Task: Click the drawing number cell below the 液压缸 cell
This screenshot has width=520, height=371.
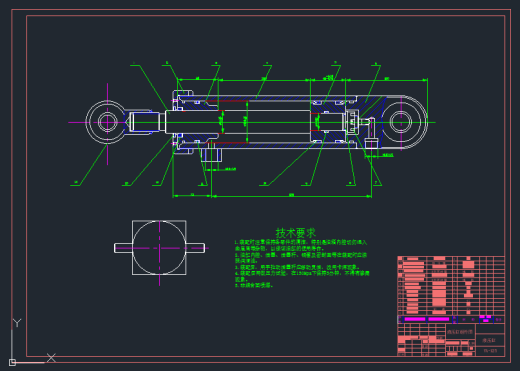Action: [x=490, y=351]
